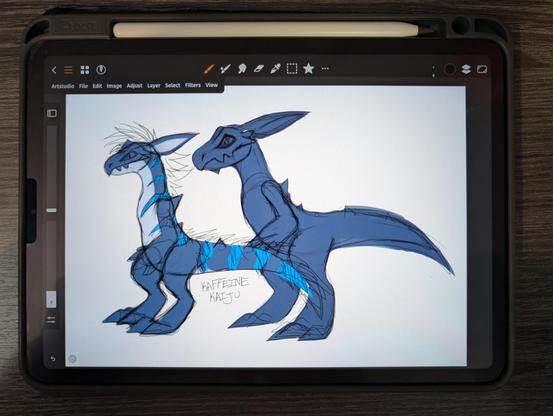Click the dark current color swatch
Screen dimensions: 553x416
[450, 69]
